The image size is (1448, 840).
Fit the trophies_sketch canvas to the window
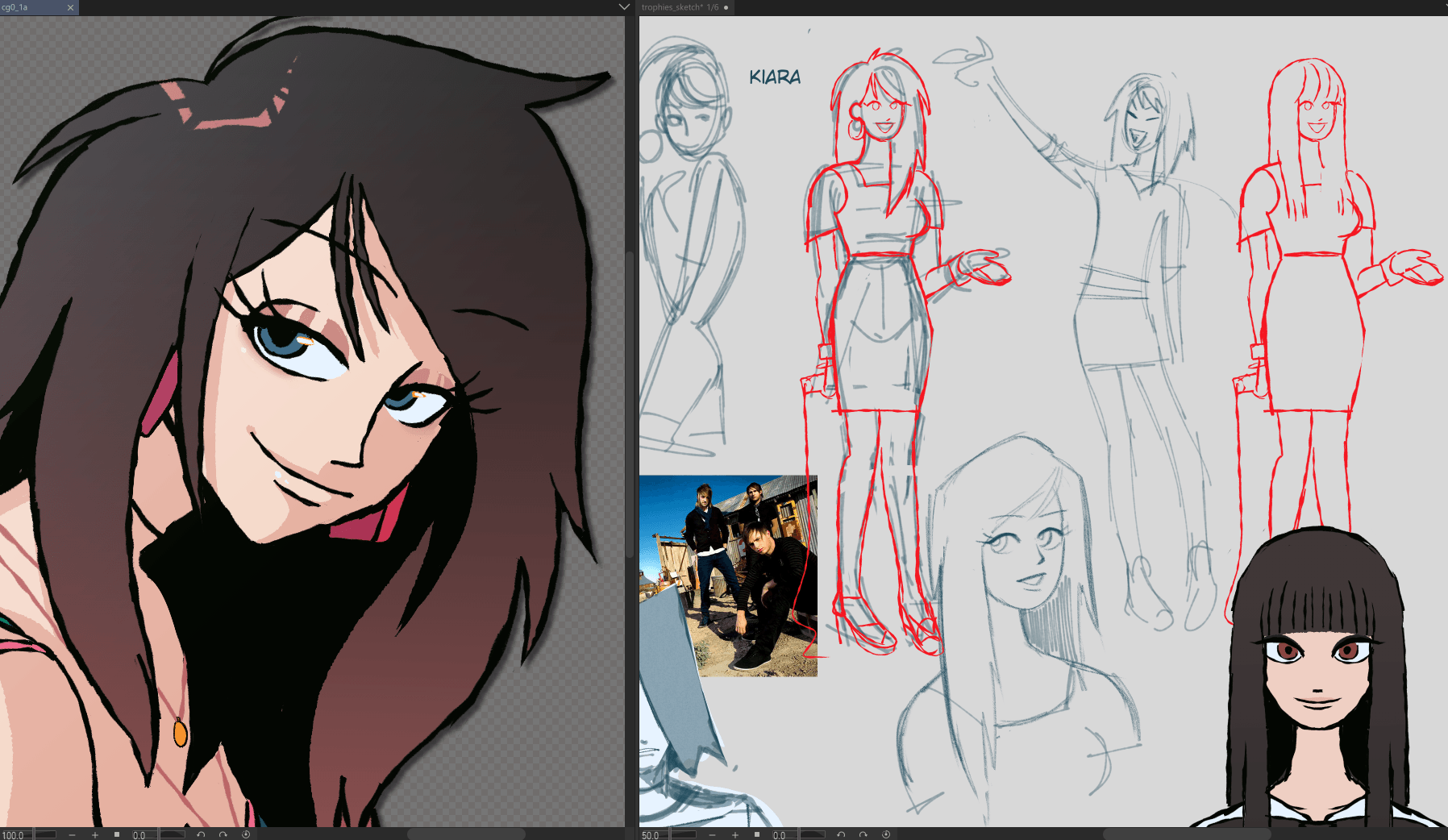click(x=757, y=834)
